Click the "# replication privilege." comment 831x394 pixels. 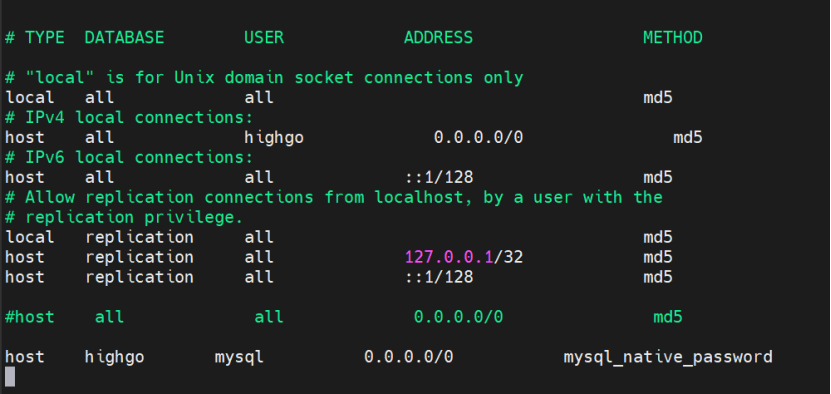pyautogui.click(x=123, y=217)
